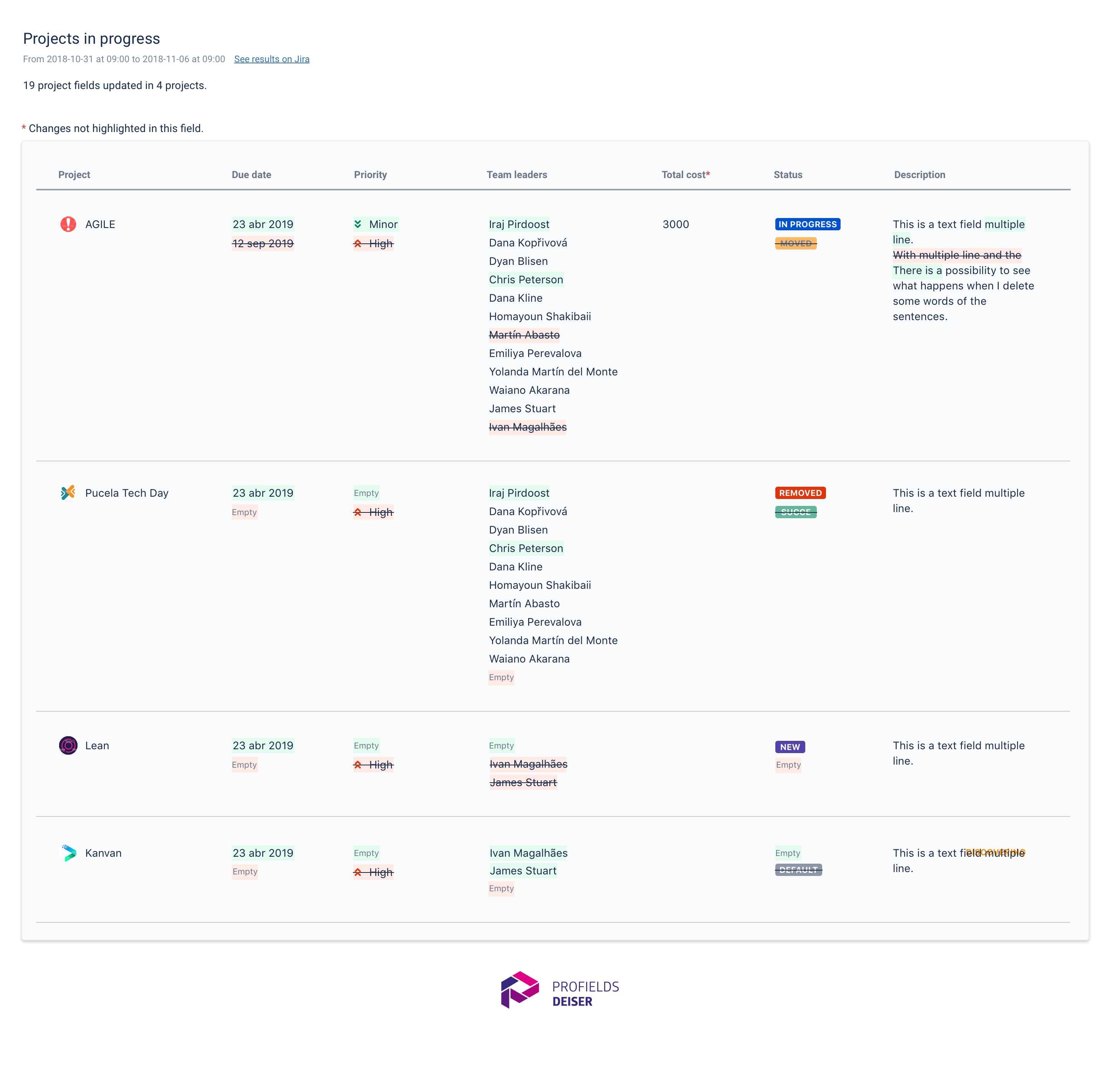Select the Team leaders column header
This screenshot has height=1074, width=1120.
[517, 175]
